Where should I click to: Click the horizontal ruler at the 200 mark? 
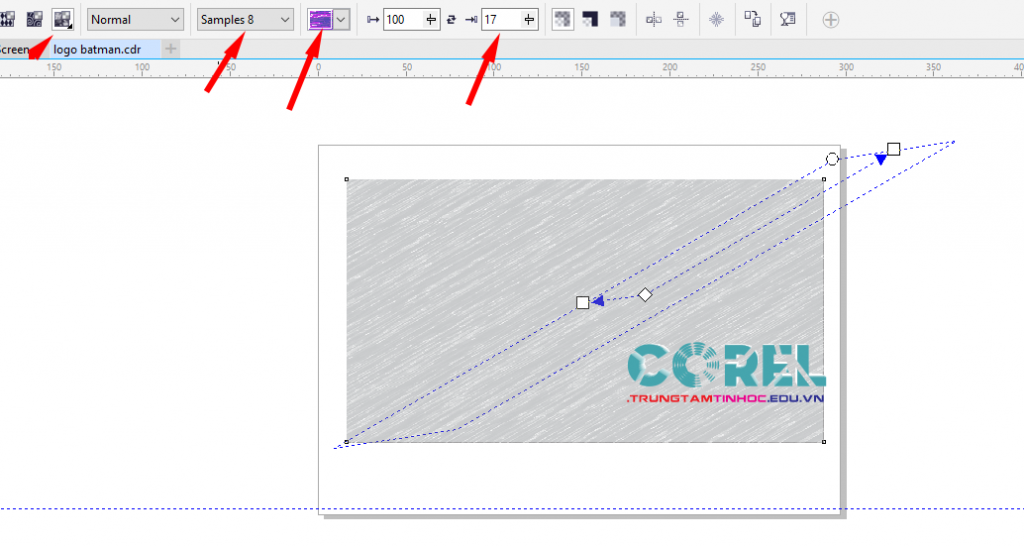point(669,68)
